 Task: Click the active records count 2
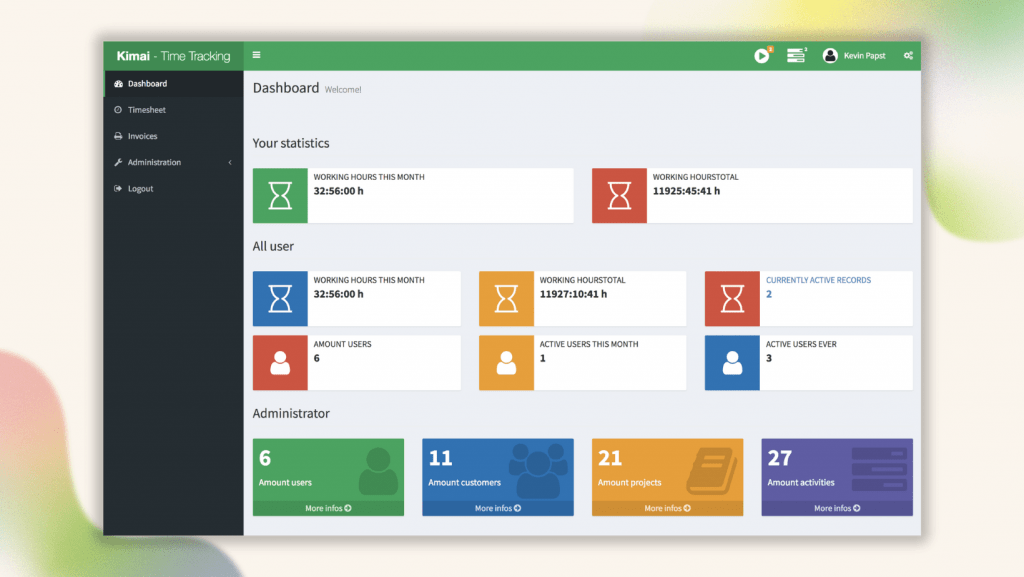(769, 294)
